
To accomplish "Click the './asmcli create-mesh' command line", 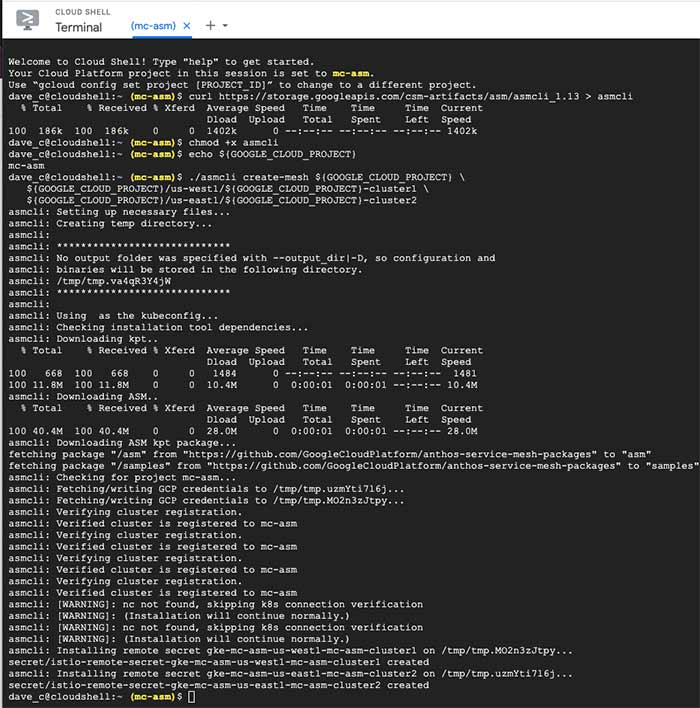I will click(236, 177).
